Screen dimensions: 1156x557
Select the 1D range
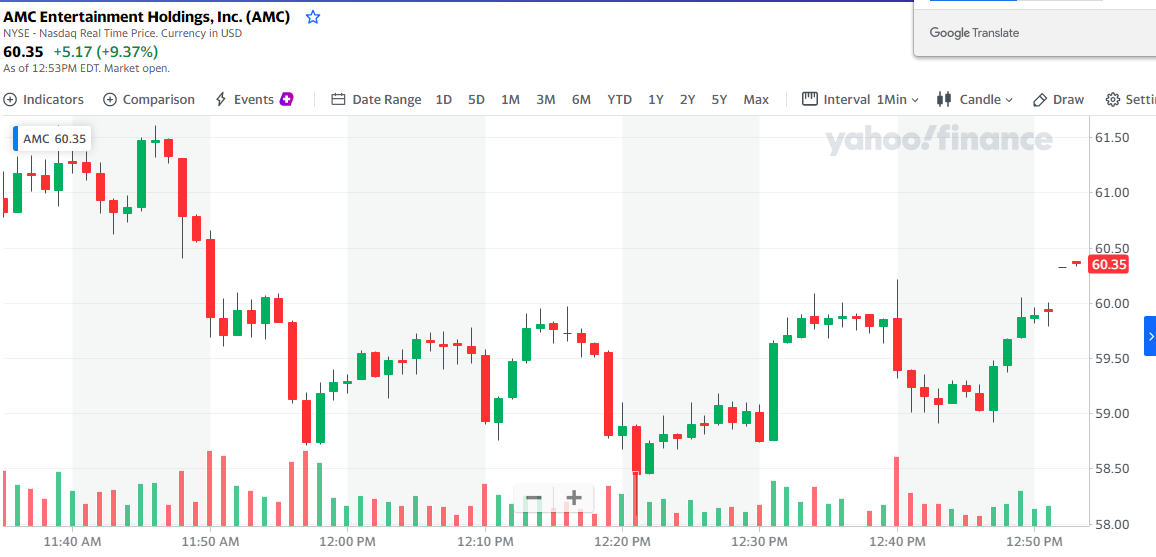[x=444, y=99]
